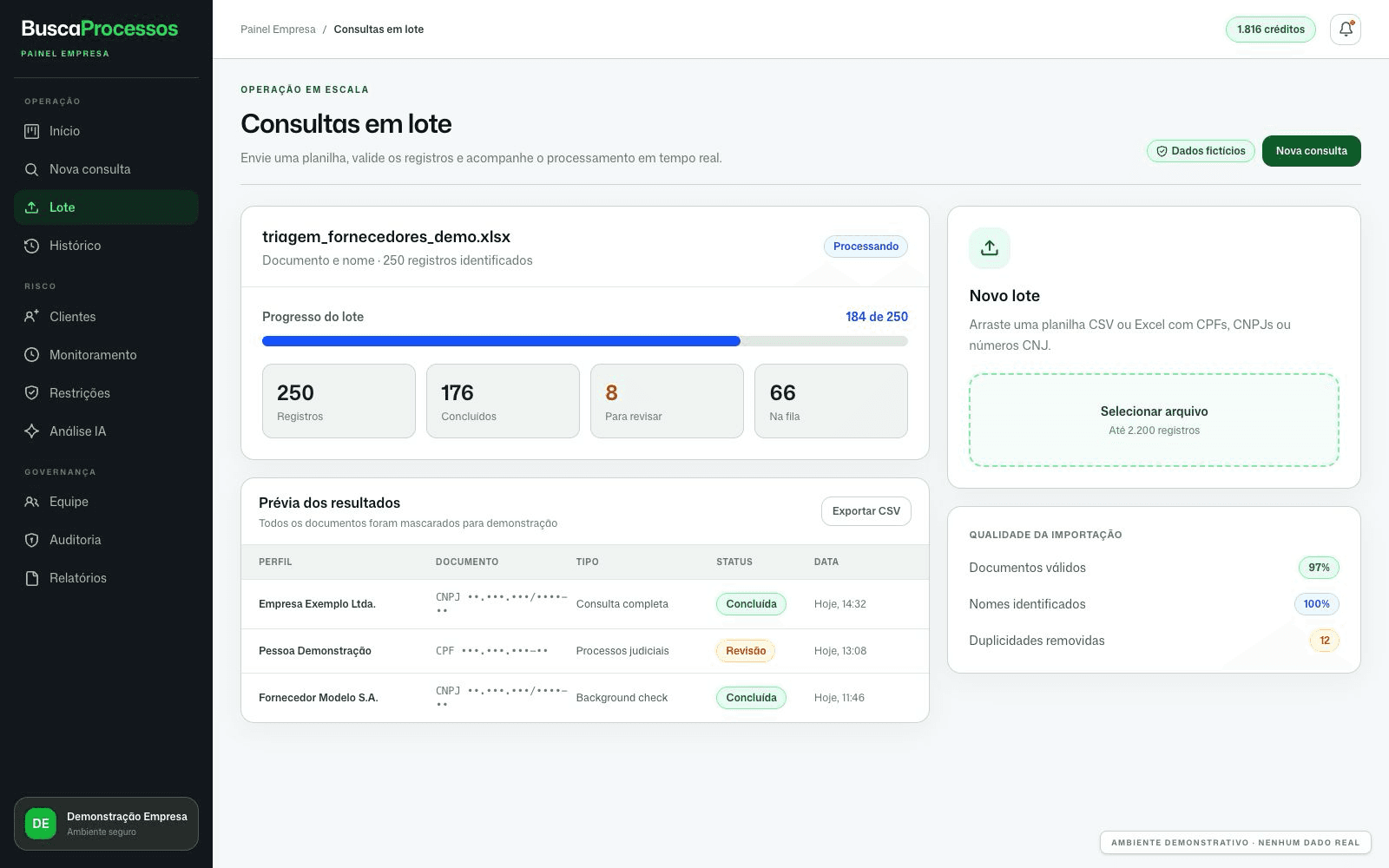Viewport: 1389px width, 868px height.
Task: Click the shield icon beside Auditoria
Action: tap(32, 540)
